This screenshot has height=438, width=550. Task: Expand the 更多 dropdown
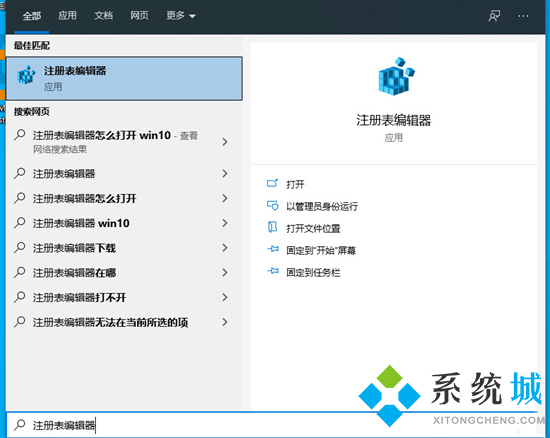pyautogui.click(x=181, y=15)
